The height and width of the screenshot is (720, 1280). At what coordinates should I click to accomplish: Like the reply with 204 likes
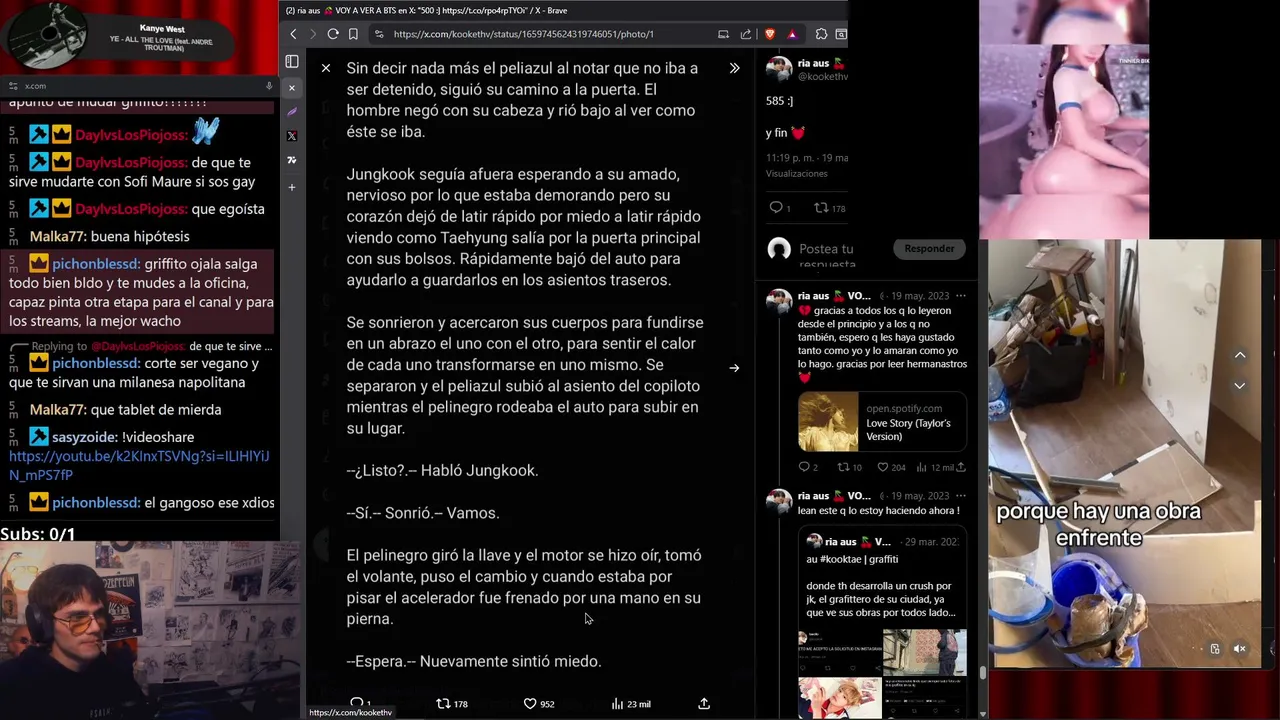tap(891, 467)
